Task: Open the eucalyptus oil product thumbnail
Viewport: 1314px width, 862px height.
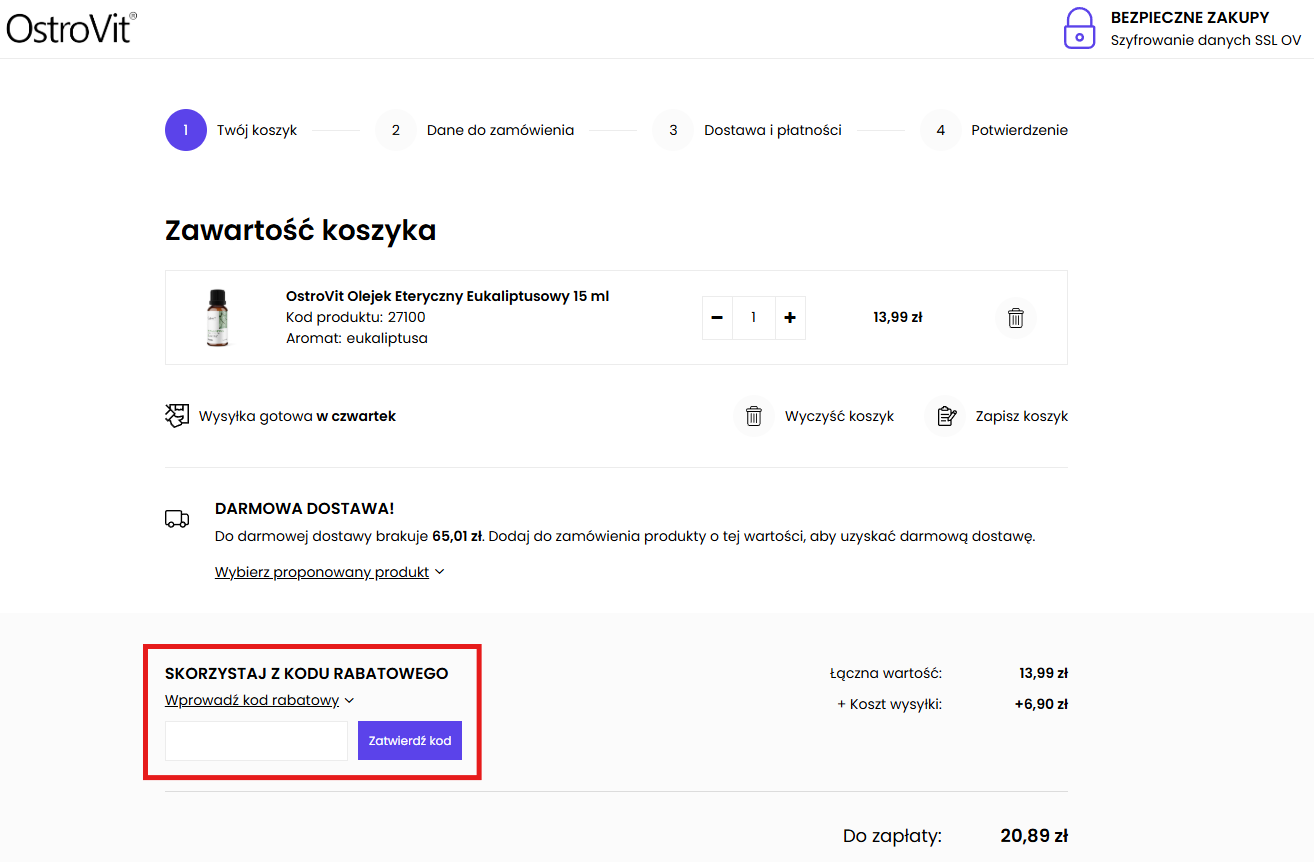Action: [x=218, y=317]
